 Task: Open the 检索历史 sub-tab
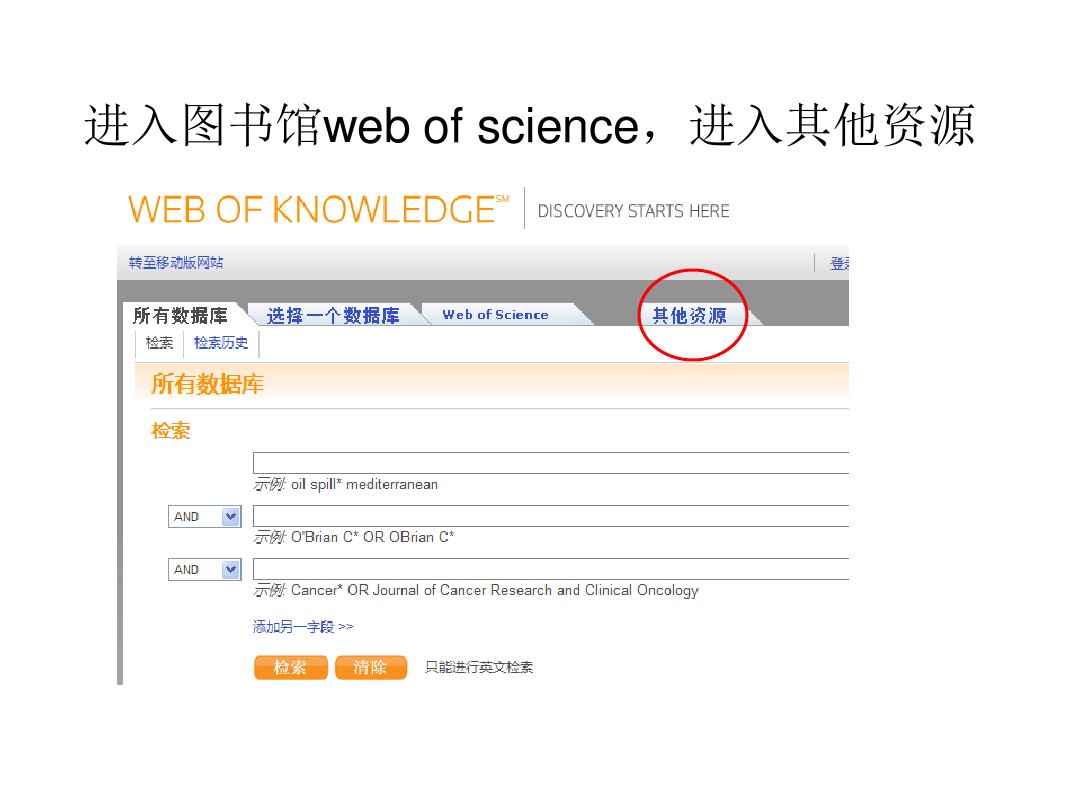coord(221,342)
